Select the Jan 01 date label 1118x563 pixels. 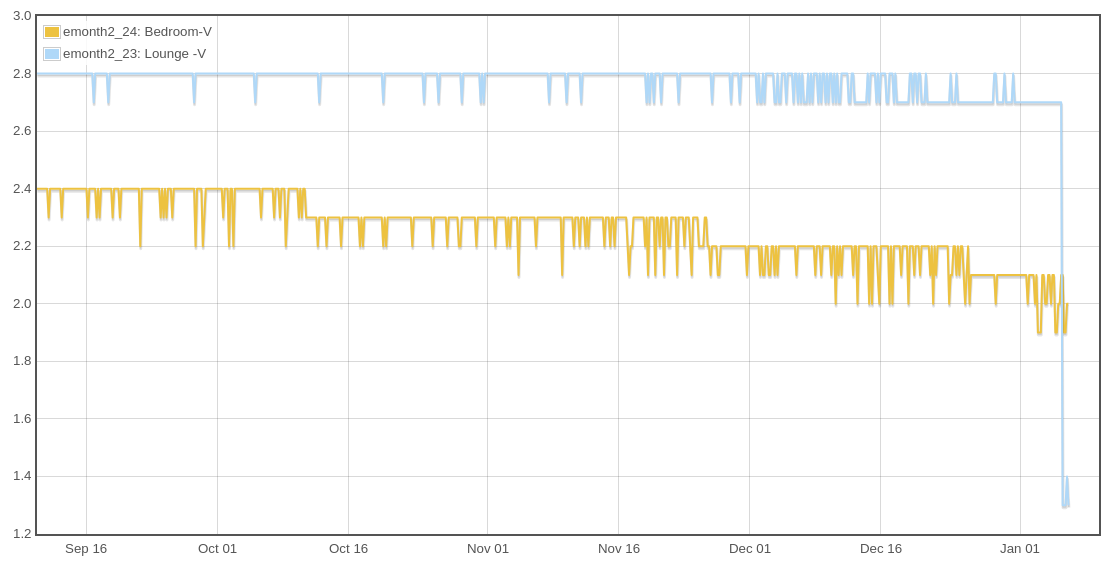click(x=1020, y=548)
